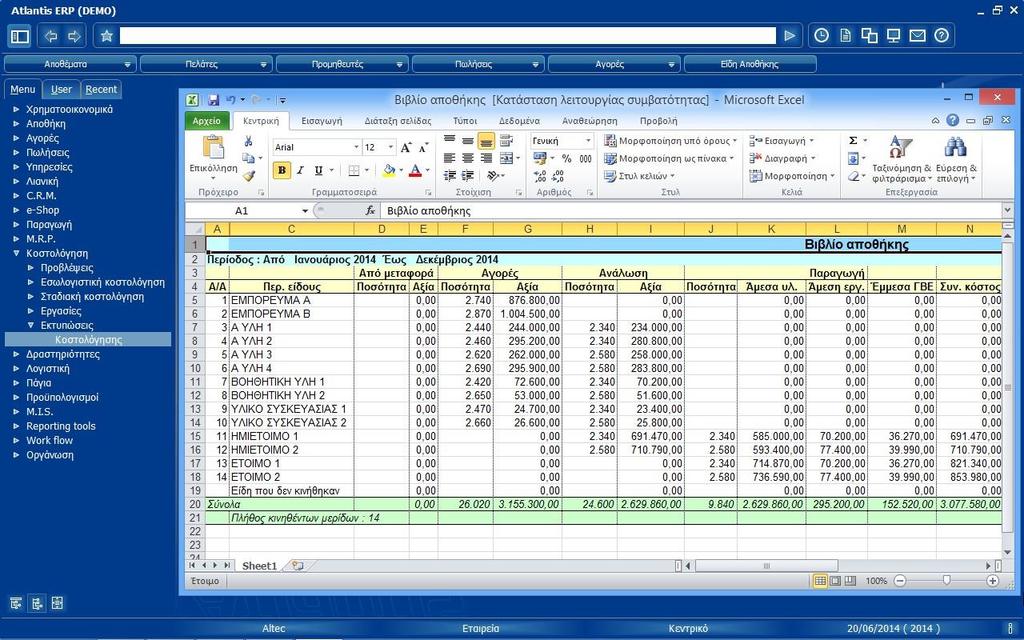Open the font size 12 dropdown

[x=391, y=148]
